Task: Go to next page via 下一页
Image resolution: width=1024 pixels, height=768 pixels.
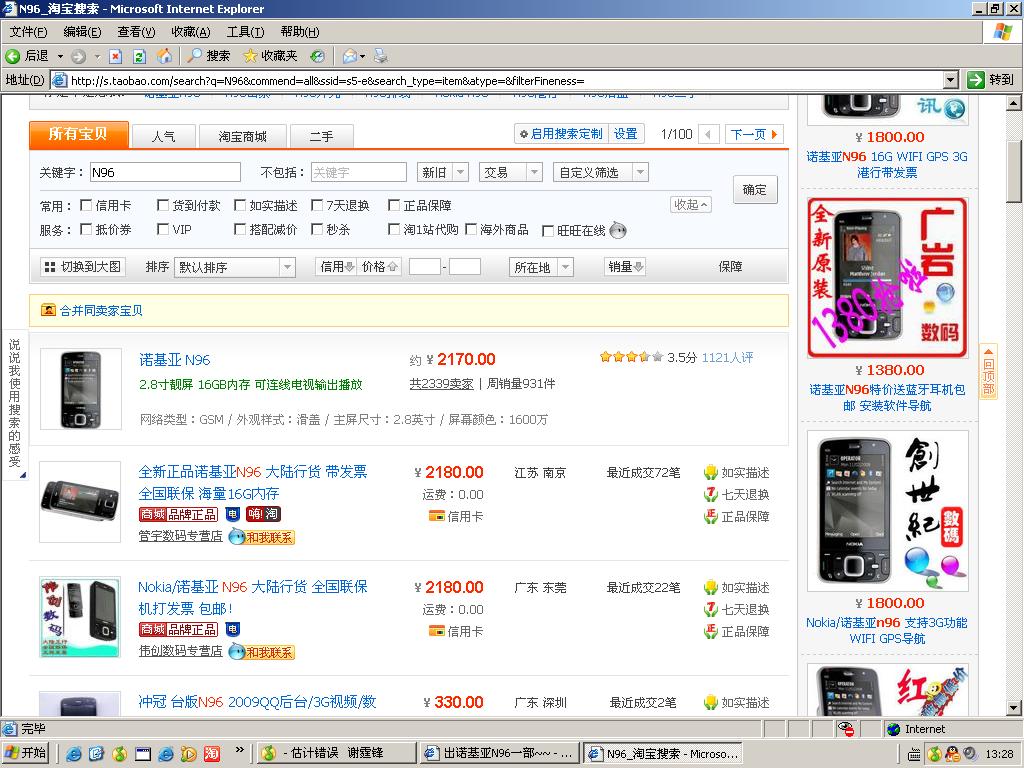Action: [x=754, y=134]
